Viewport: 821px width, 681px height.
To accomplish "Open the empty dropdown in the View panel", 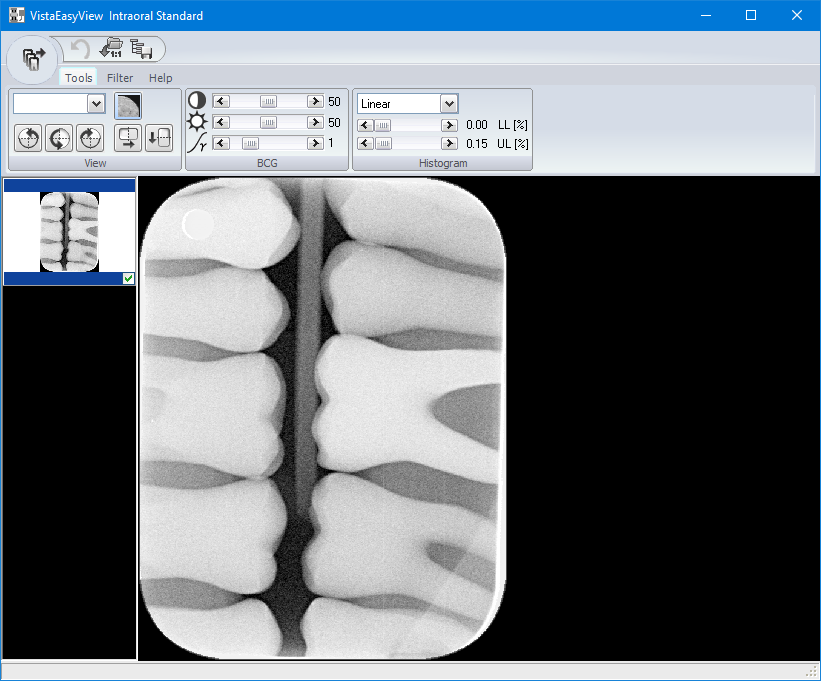I will [x=95, y=103].
